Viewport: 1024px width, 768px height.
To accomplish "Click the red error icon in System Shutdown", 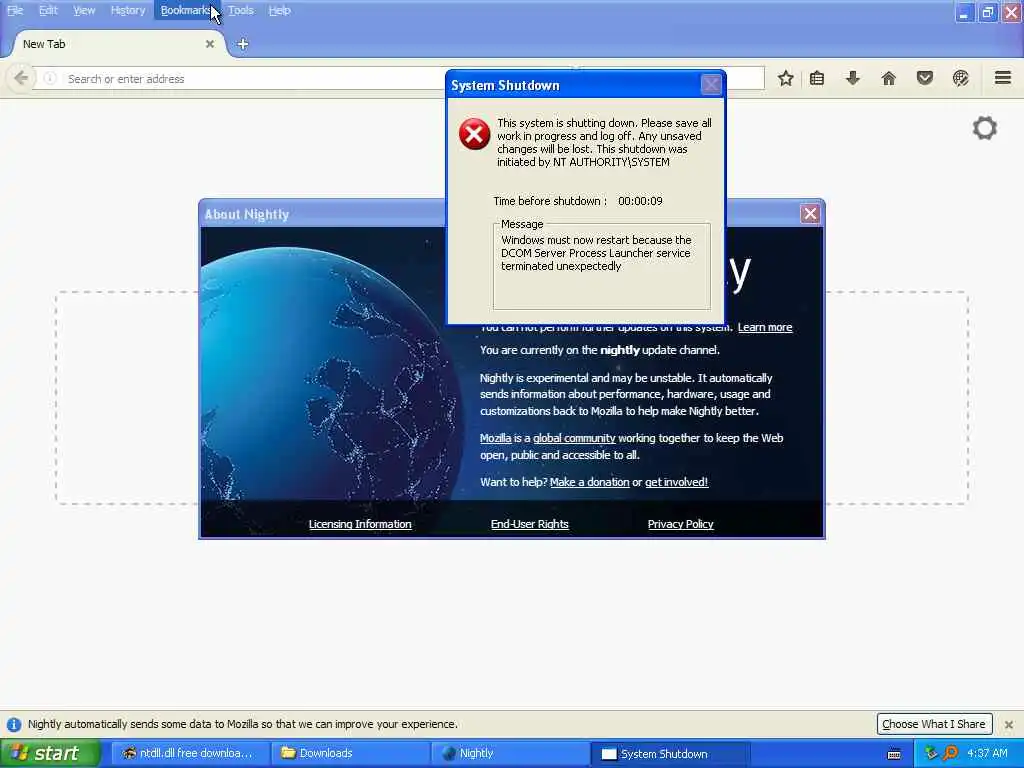I will (474, 134).
